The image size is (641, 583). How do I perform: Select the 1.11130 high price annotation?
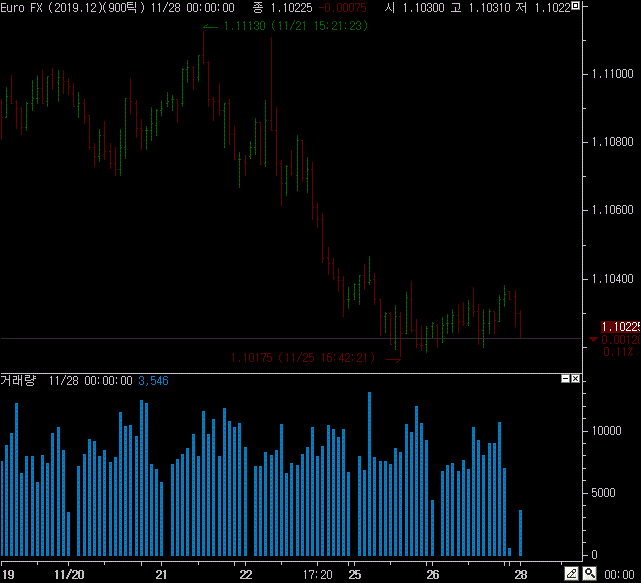pyautogui.click(x=295, y=26)
